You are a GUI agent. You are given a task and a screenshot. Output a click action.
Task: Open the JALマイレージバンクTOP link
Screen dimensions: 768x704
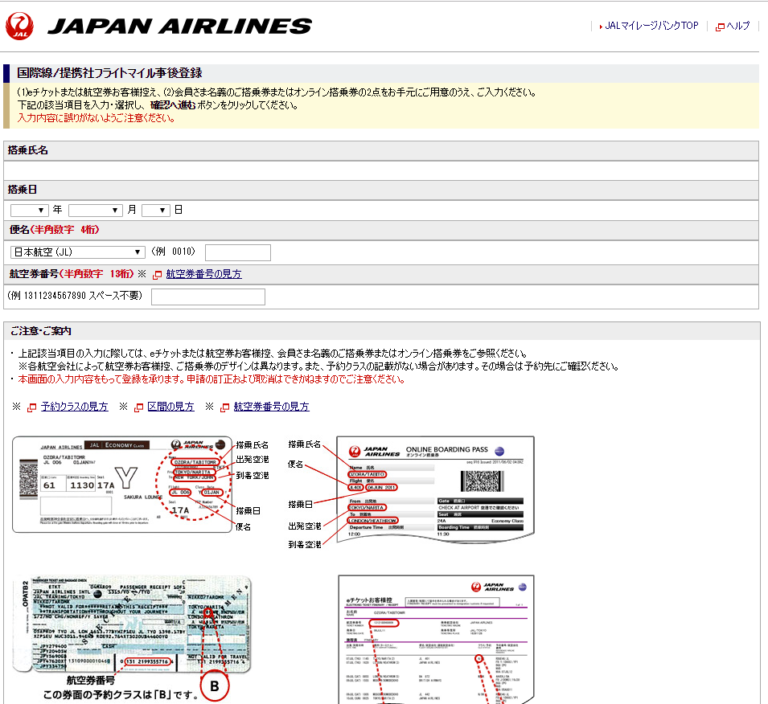pos(652,26)
